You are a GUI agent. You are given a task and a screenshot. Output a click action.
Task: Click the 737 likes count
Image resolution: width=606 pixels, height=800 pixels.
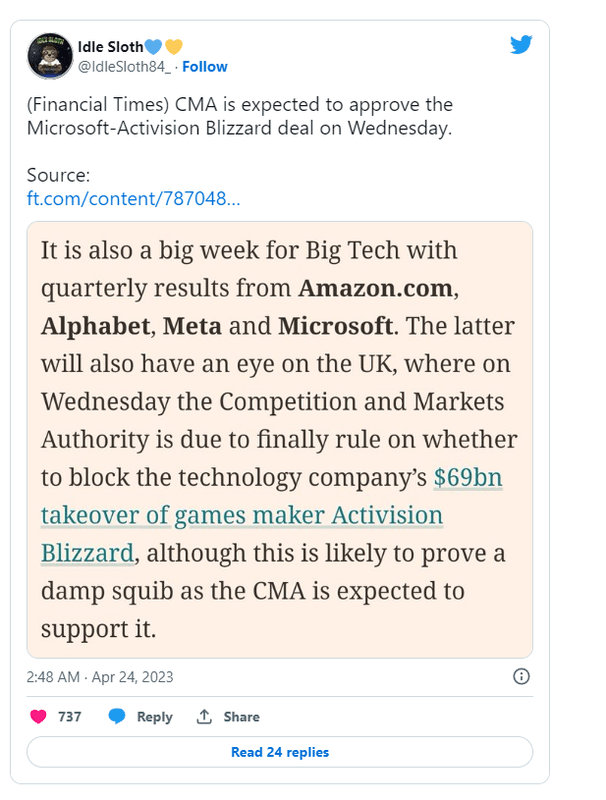point(69,717)
